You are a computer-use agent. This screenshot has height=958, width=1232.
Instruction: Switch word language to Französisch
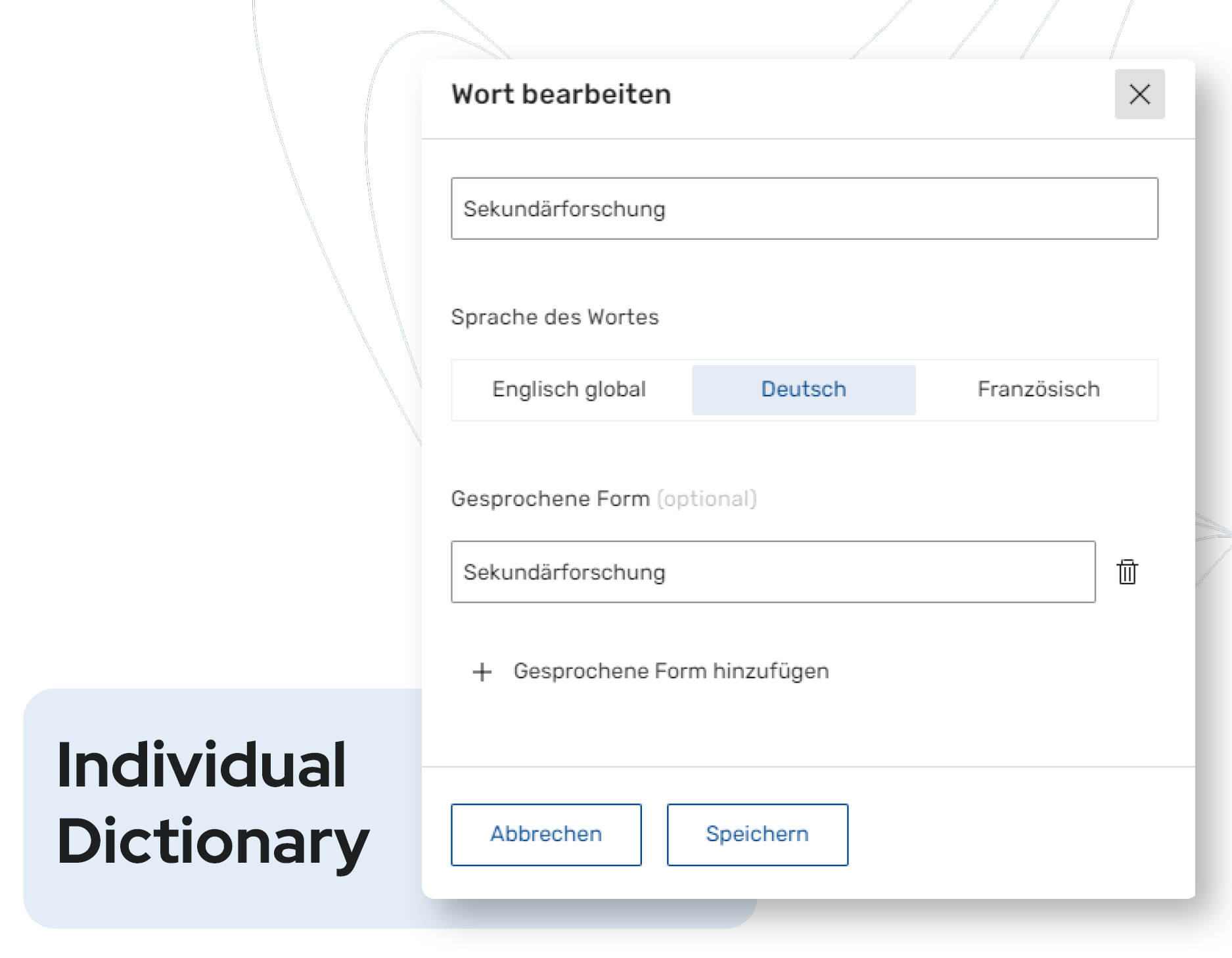[x=1038, y=390]
